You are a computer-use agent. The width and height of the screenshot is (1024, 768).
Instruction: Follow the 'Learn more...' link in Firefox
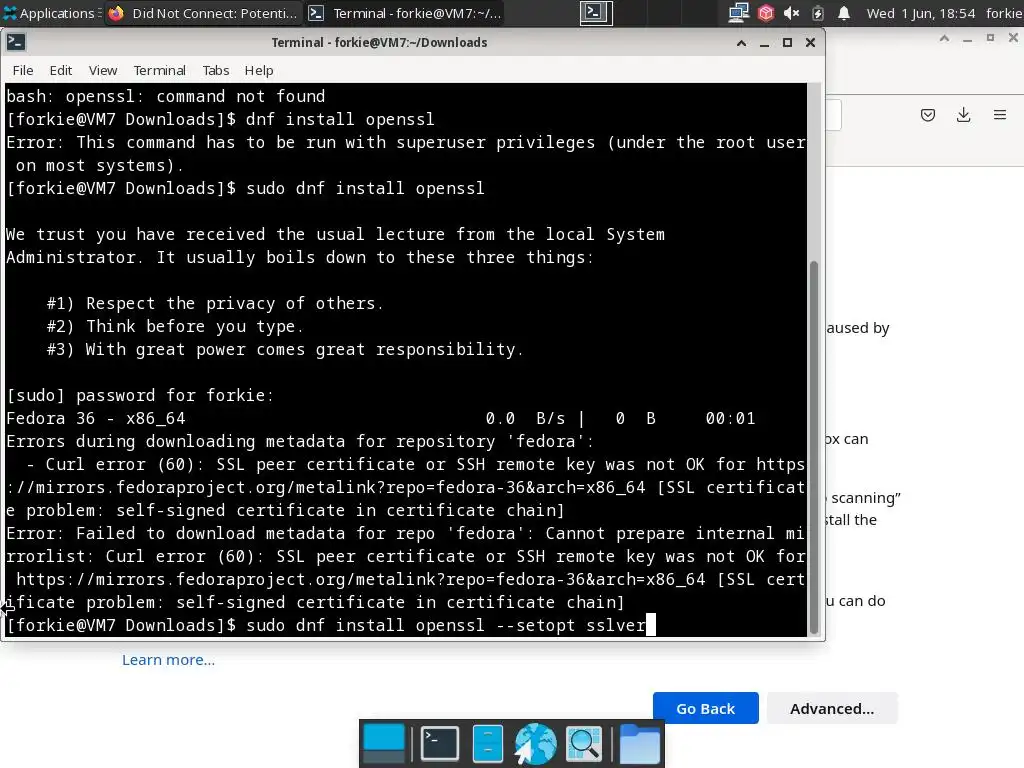coord(168,660)
